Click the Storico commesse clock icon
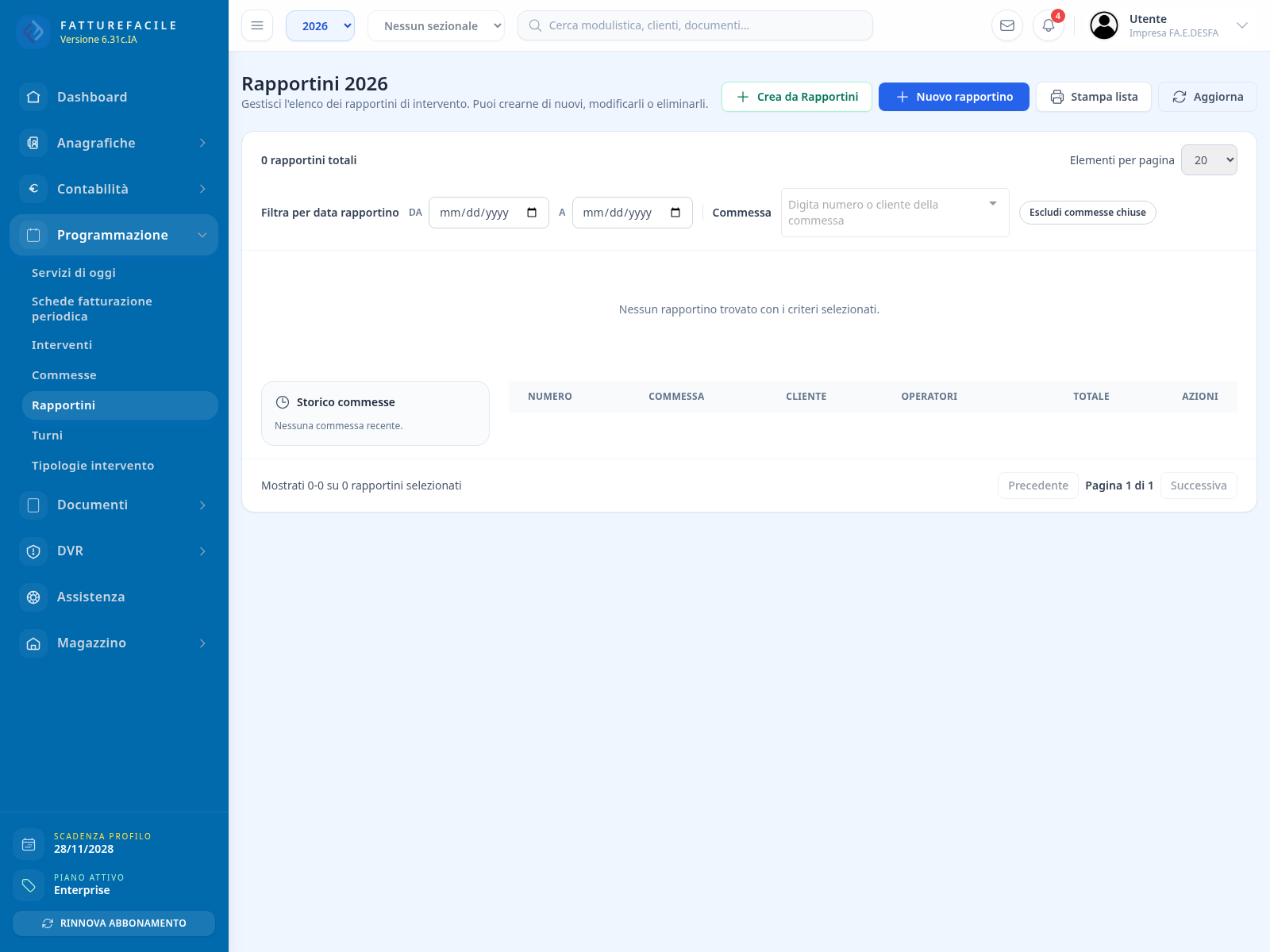The width and height of the screenshot is (1270, 952). click(282, 402)
